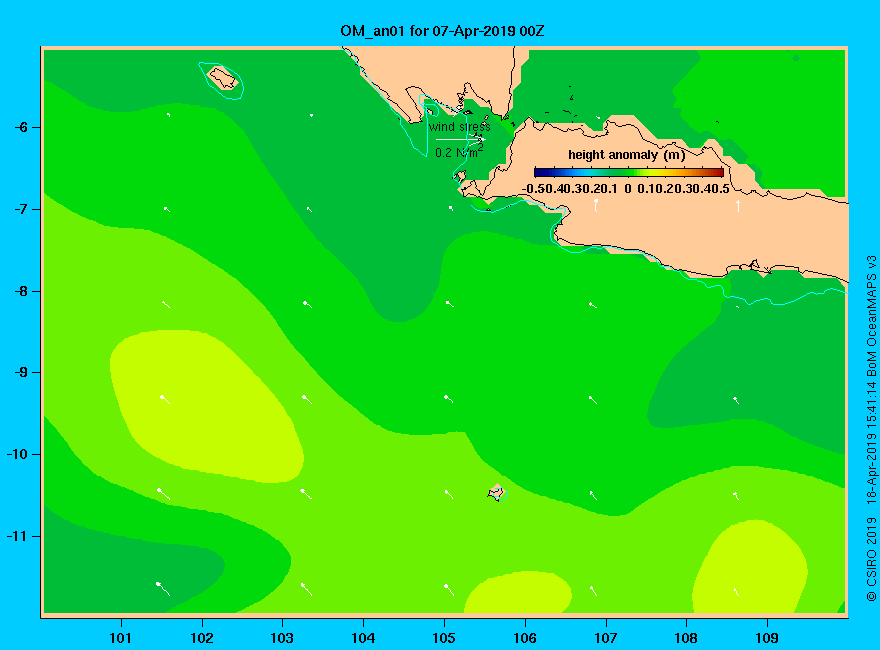Click the dark blue end of the color bar
The width and height of the screenshot is (880, 650).
pyautogui.click(x=540, y=172)
